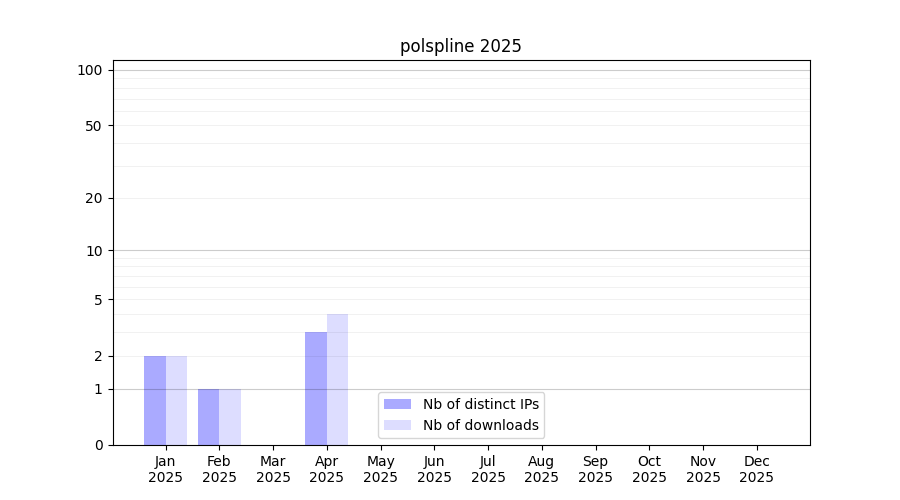Viewport: 900px width, 500px height.
Task: Click the chart title 'polspline 2025'
Action: point(461,46)
